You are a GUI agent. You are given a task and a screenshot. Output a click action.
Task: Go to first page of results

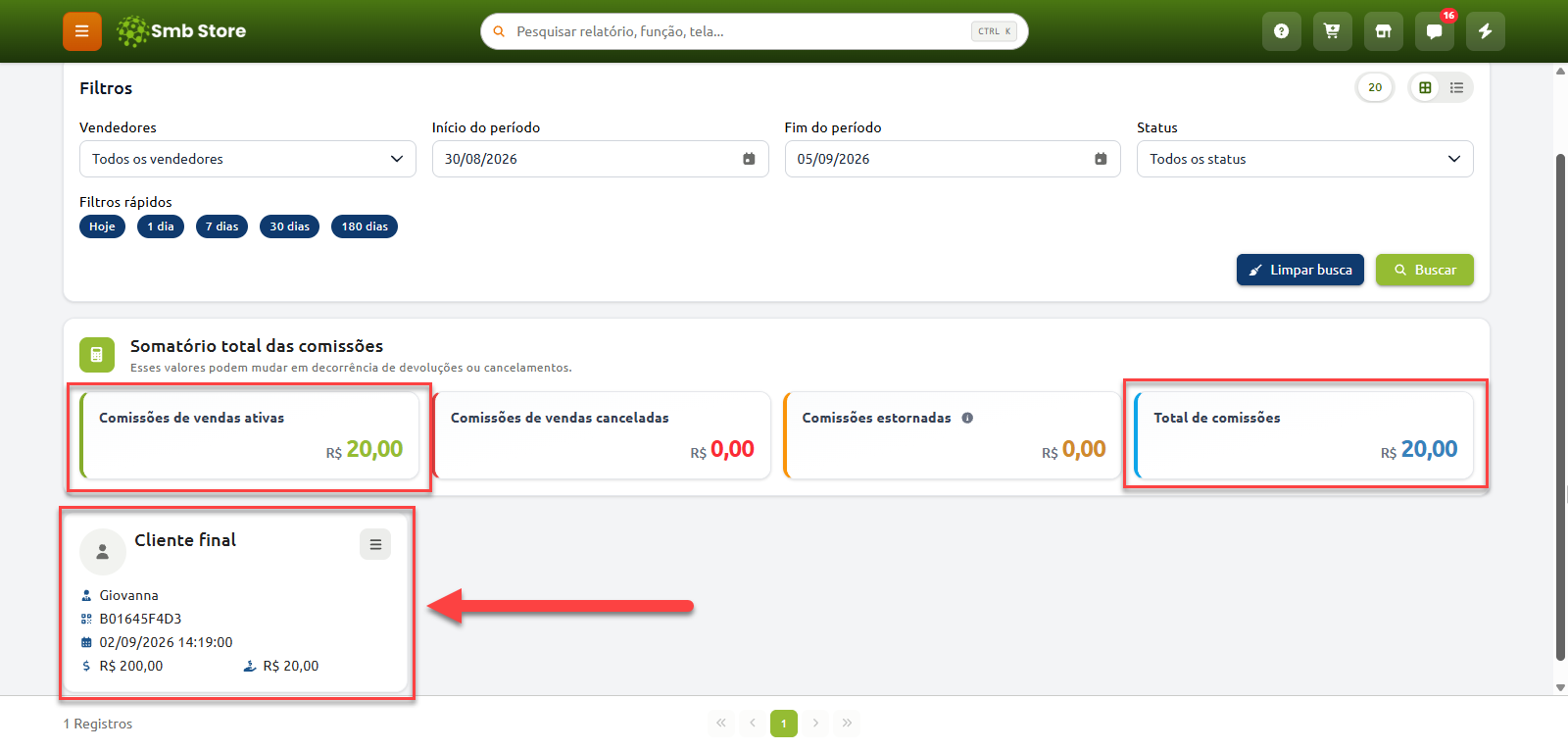(x=721, y=724)
